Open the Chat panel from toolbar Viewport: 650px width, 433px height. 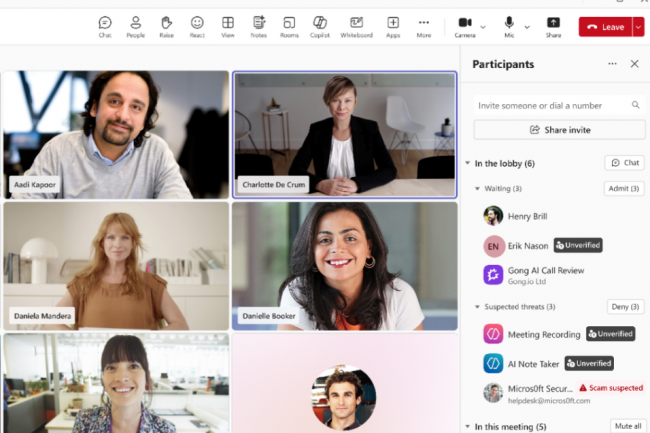(x=105, y=27)
